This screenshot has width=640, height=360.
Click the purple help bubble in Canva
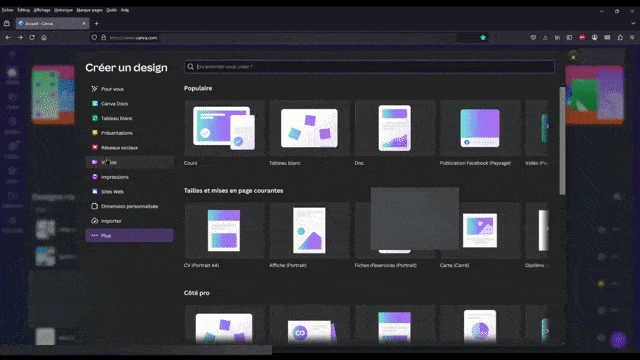[618, 340]
